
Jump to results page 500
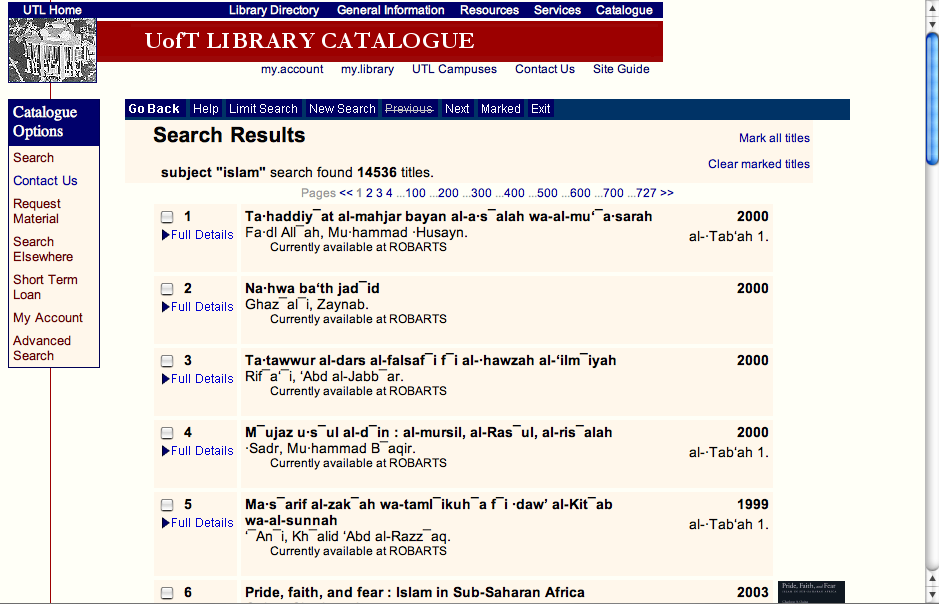547,193
